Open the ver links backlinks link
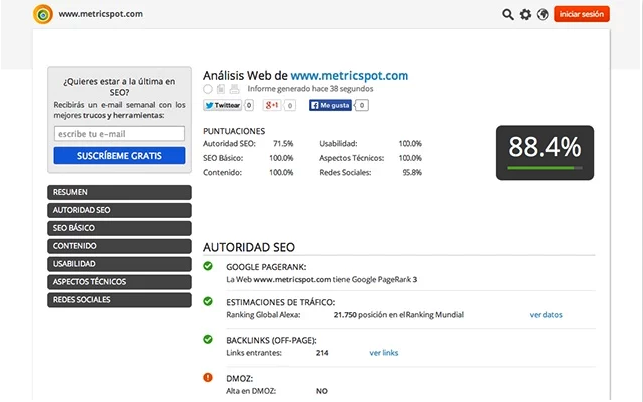Image resolution: width=643 pixels, height=402 pixels. coord(383,353)
